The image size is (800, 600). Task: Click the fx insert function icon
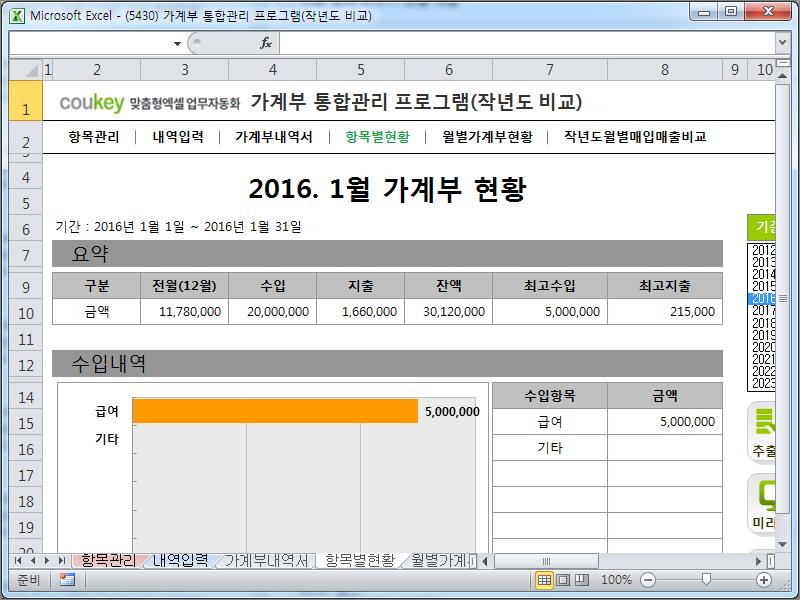coord(265,43)
